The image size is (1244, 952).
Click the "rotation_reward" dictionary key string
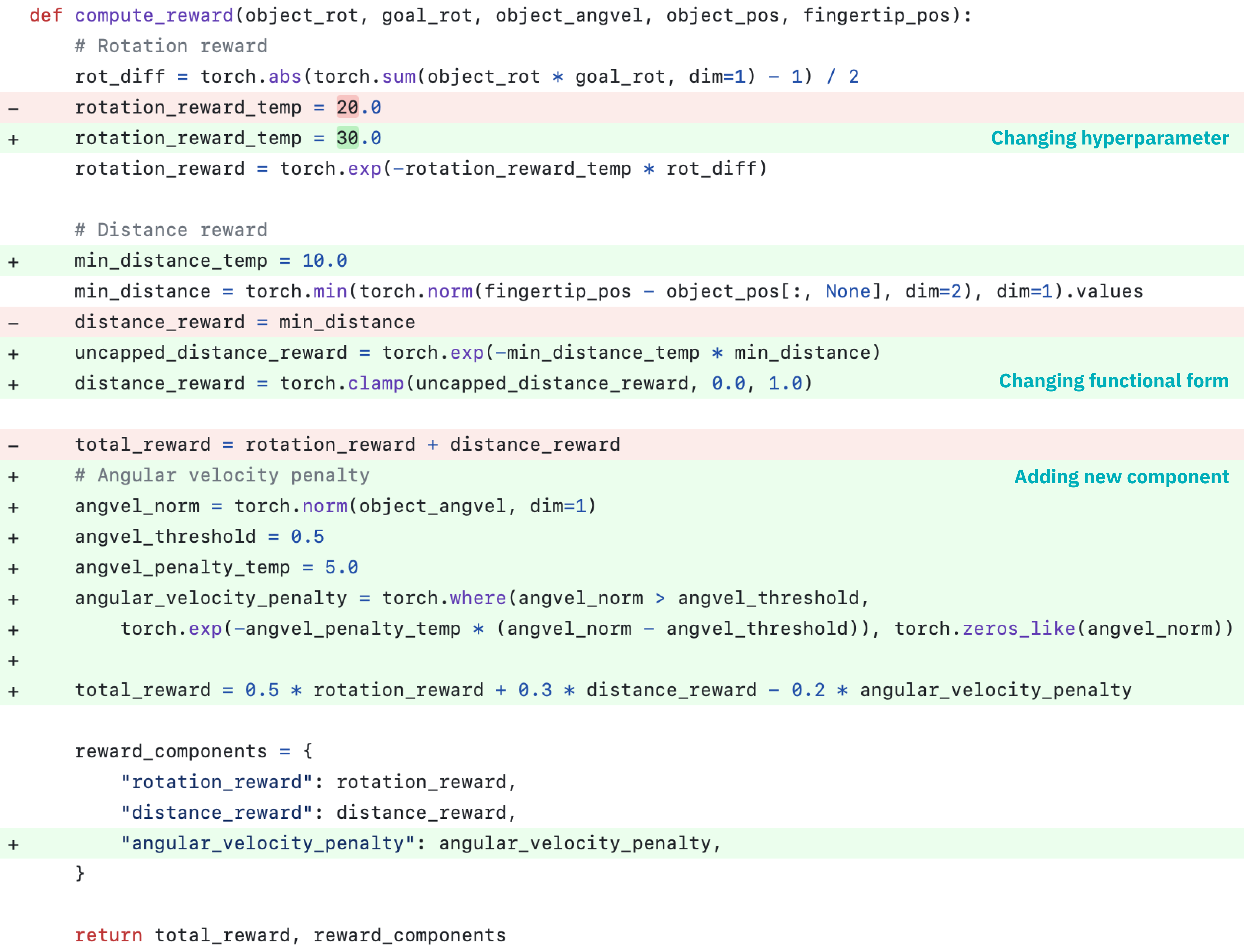217,782
